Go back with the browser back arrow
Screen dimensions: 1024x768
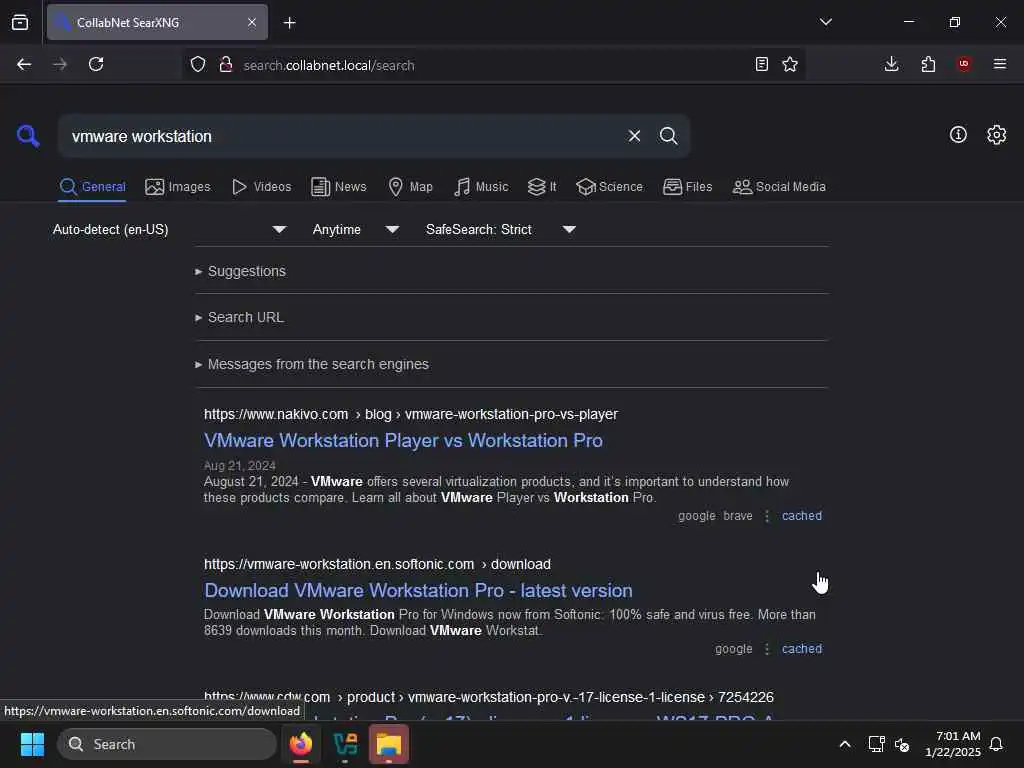click(24, 64)
